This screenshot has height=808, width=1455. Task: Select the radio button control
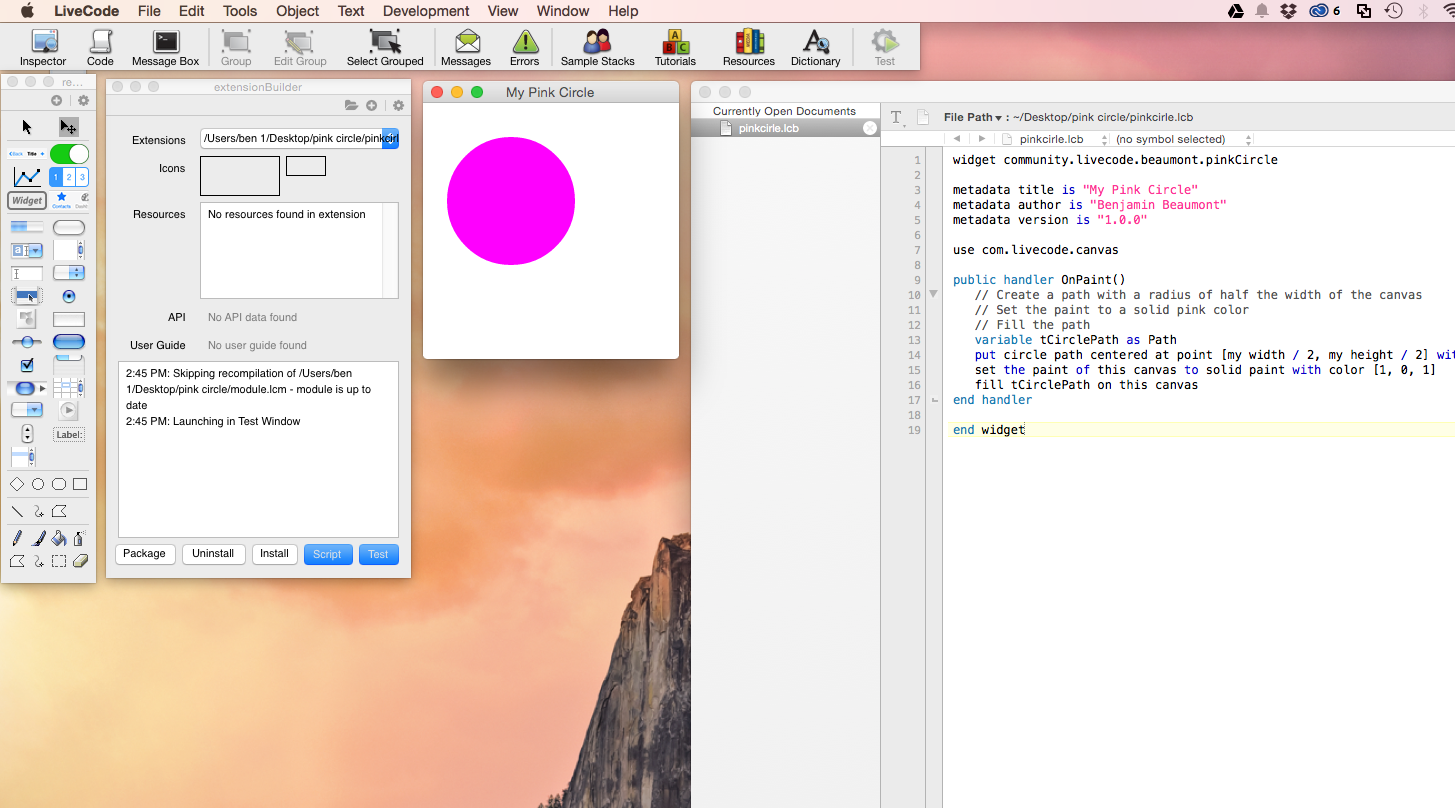pos(69,297)
